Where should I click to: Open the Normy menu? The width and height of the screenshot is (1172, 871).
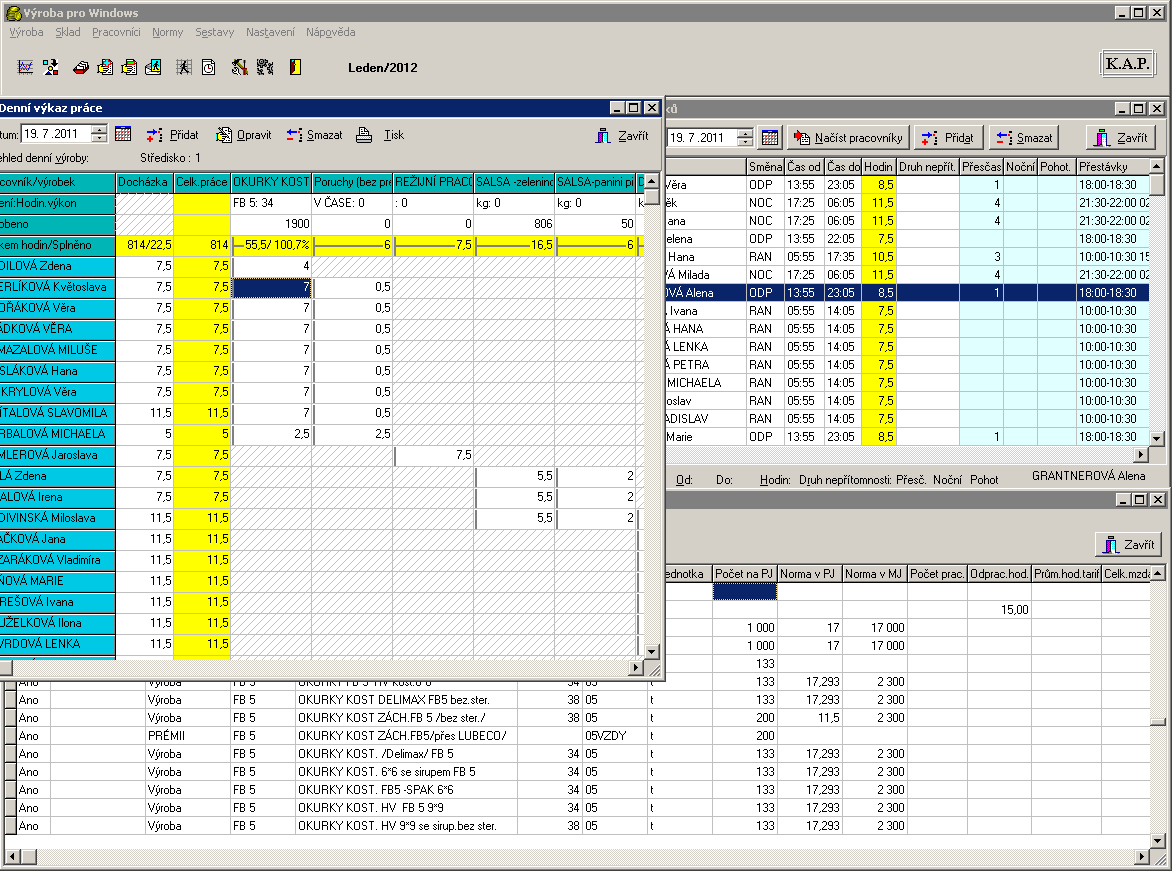167,32
